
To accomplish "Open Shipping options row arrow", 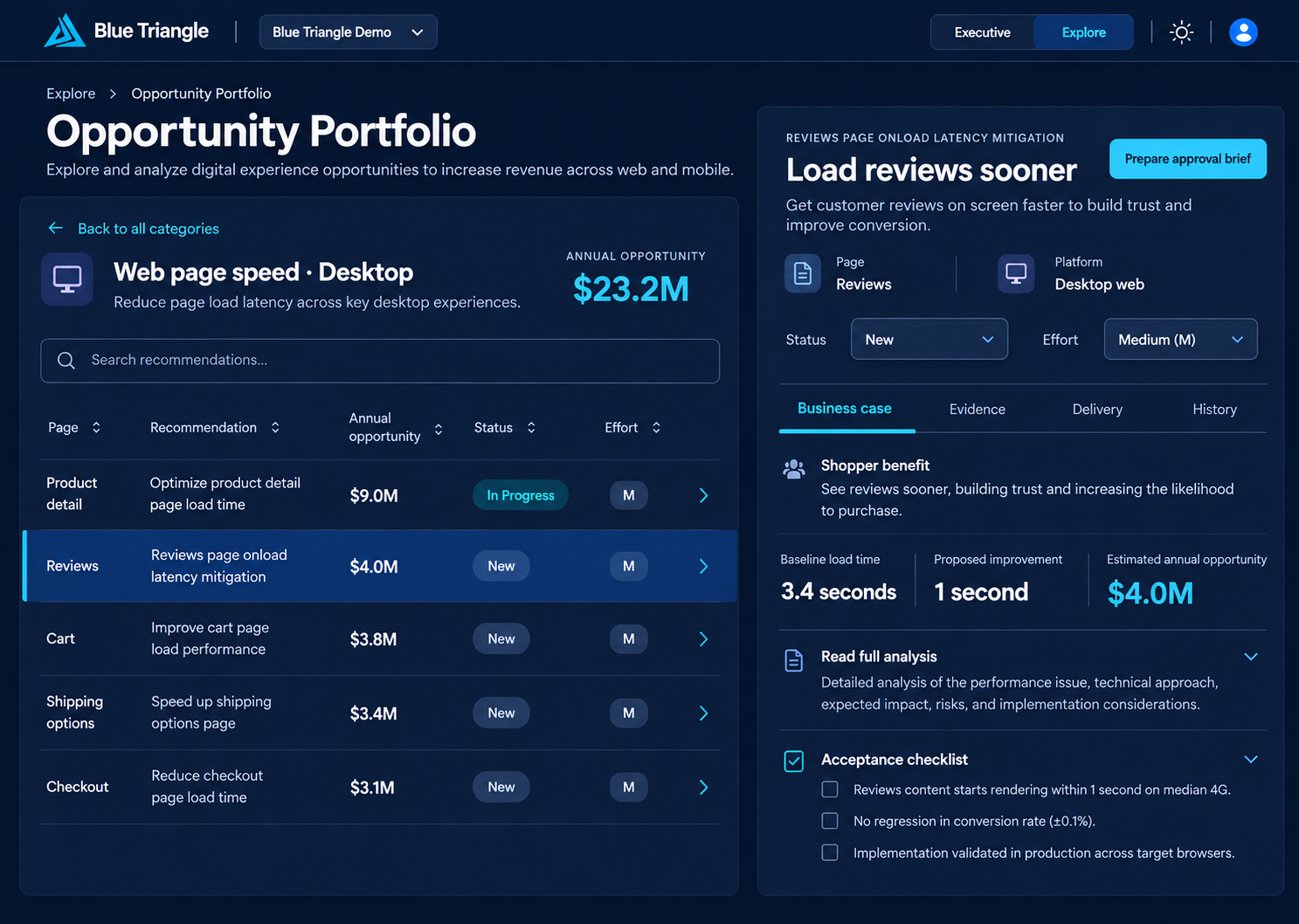I will 703,714.
